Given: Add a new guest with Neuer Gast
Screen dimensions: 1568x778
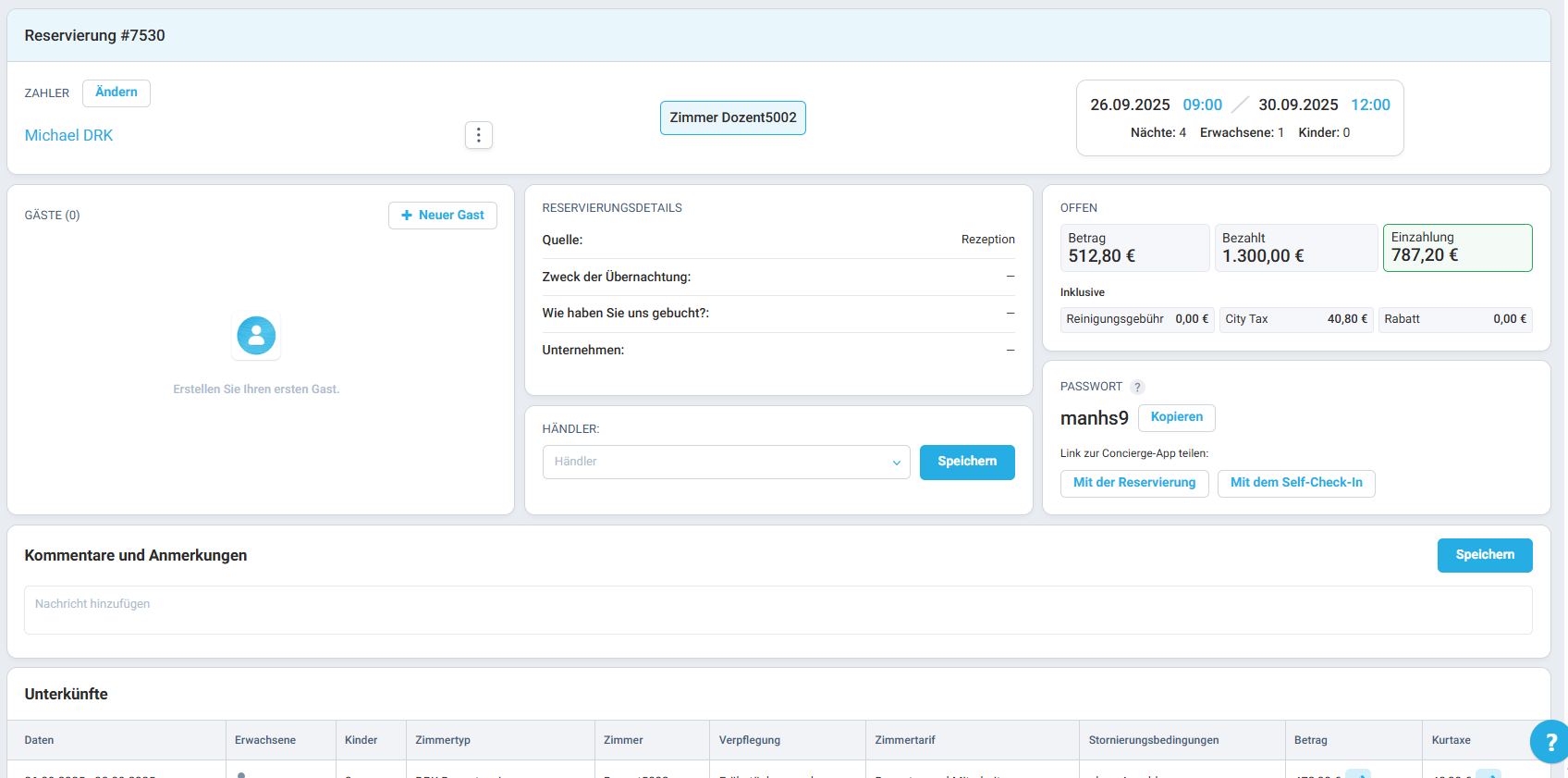Looking at the screenshot, I should (x=442, y=216).
